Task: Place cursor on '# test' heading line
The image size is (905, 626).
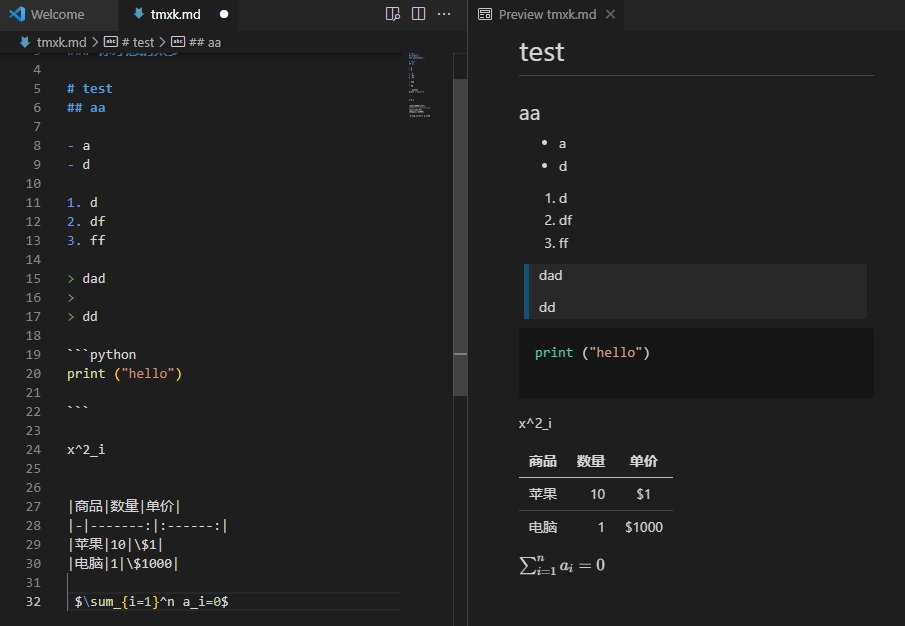Action: point(90,88)
